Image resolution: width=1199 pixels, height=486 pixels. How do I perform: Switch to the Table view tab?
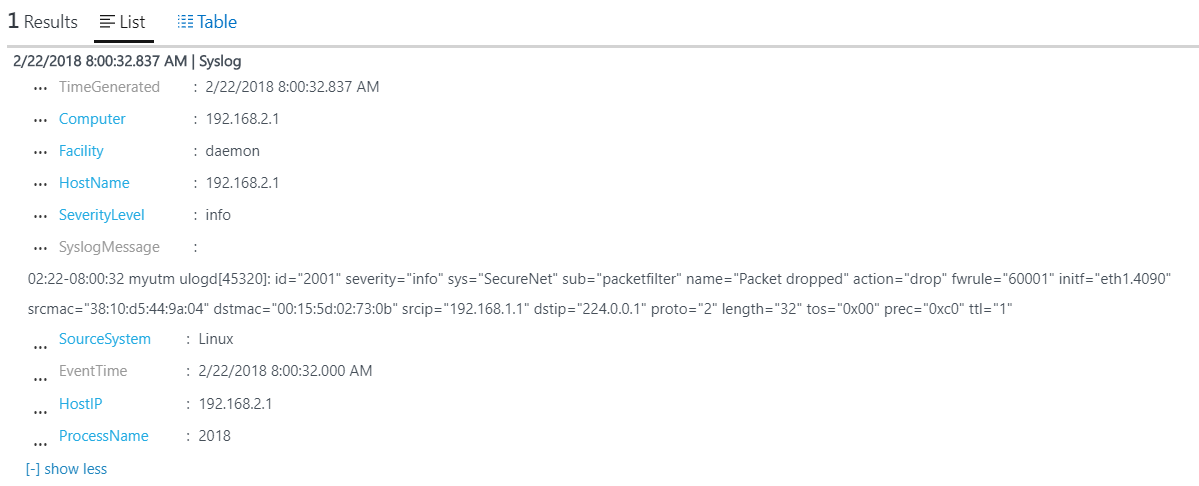(x=207, y=22)
